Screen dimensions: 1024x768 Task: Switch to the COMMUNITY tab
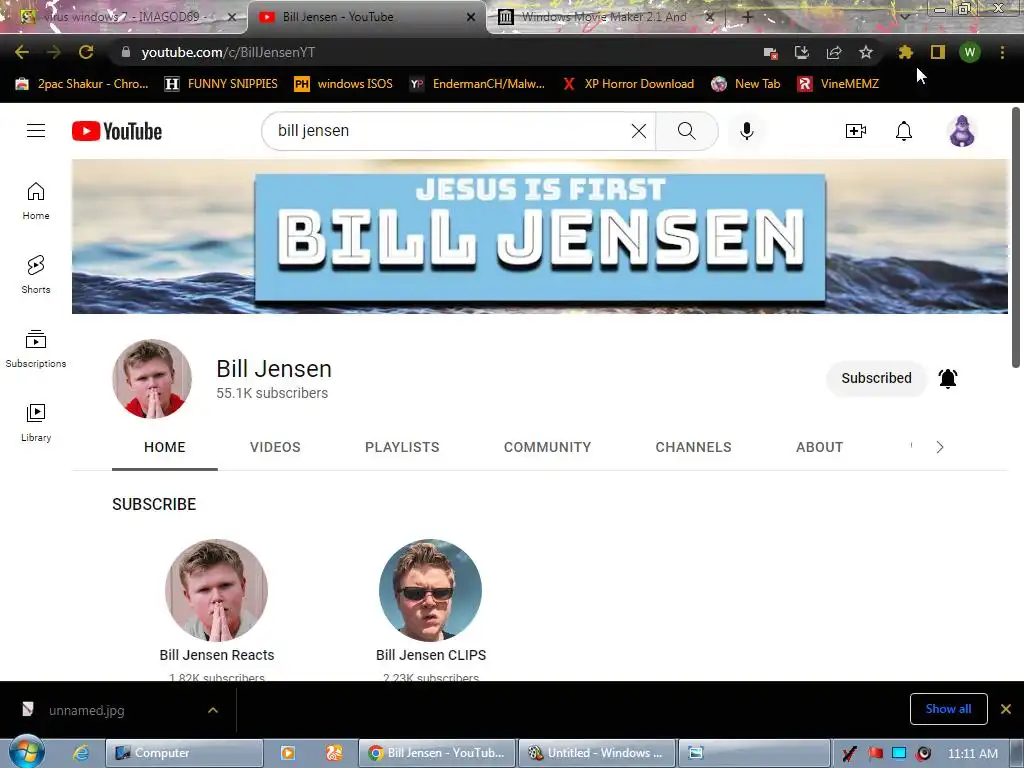[x=547, y=447]
